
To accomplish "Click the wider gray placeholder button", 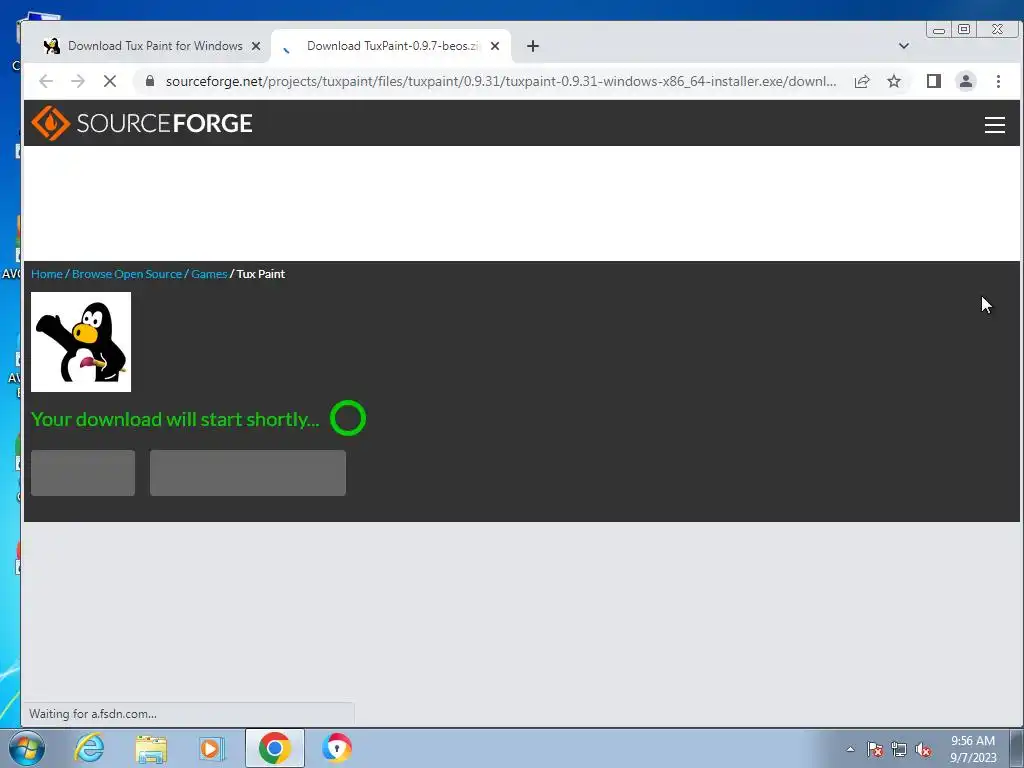I will (x=248, y=473).
